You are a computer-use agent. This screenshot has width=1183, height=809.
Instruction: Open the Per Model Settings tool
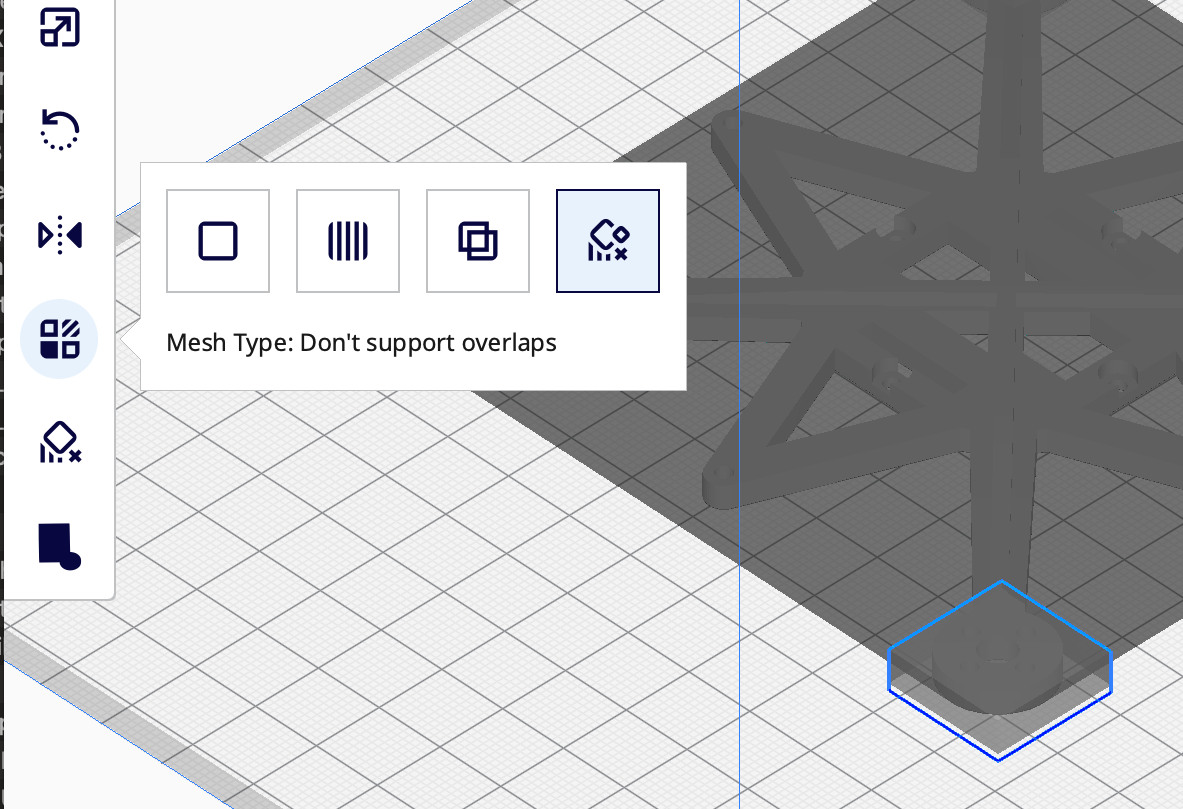click(x=60, y=339)
